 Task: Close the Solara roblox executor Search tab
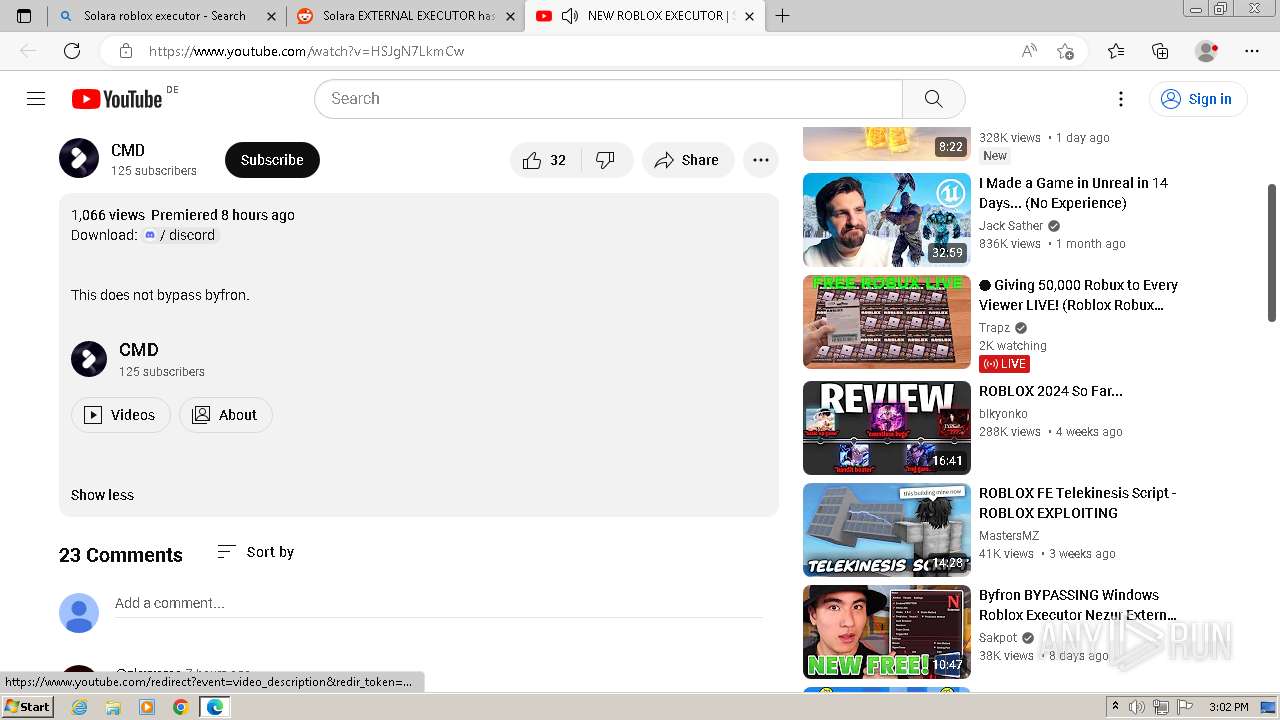(x=271, y=16)
